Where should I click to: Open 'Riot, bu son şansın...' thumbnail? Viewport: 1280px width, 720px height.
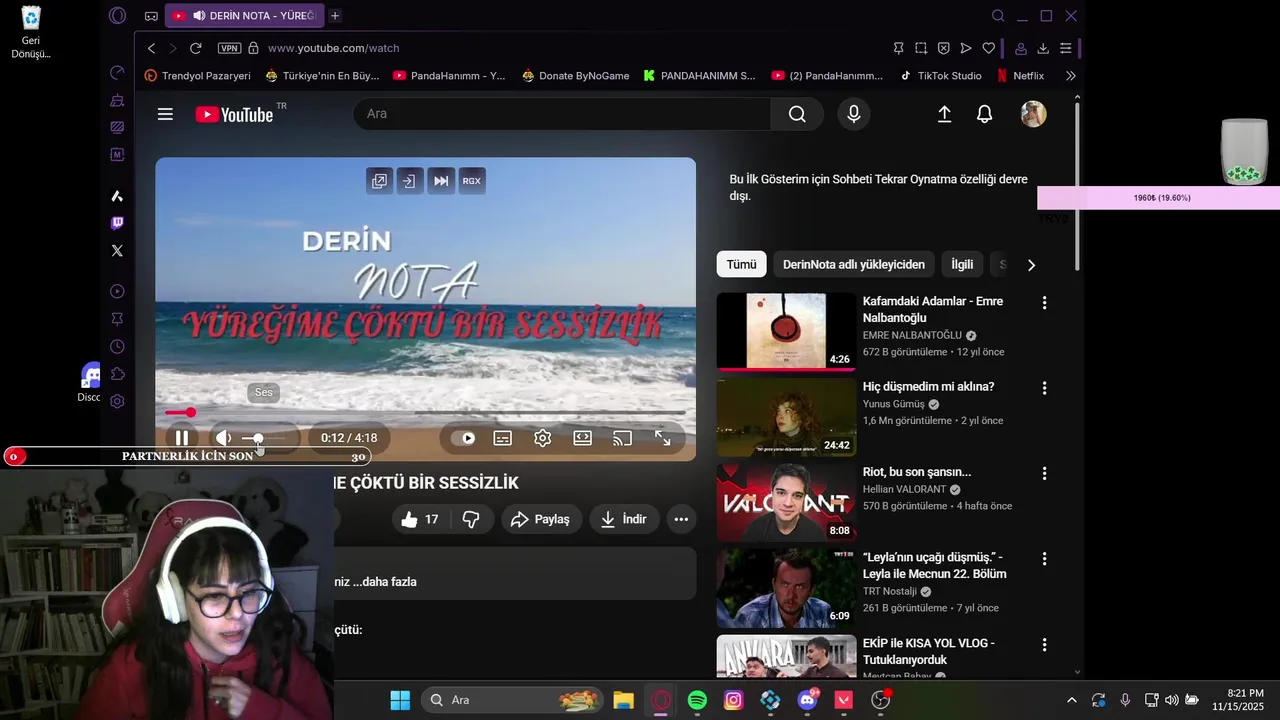pyautogui.click(x=786, y=502)
